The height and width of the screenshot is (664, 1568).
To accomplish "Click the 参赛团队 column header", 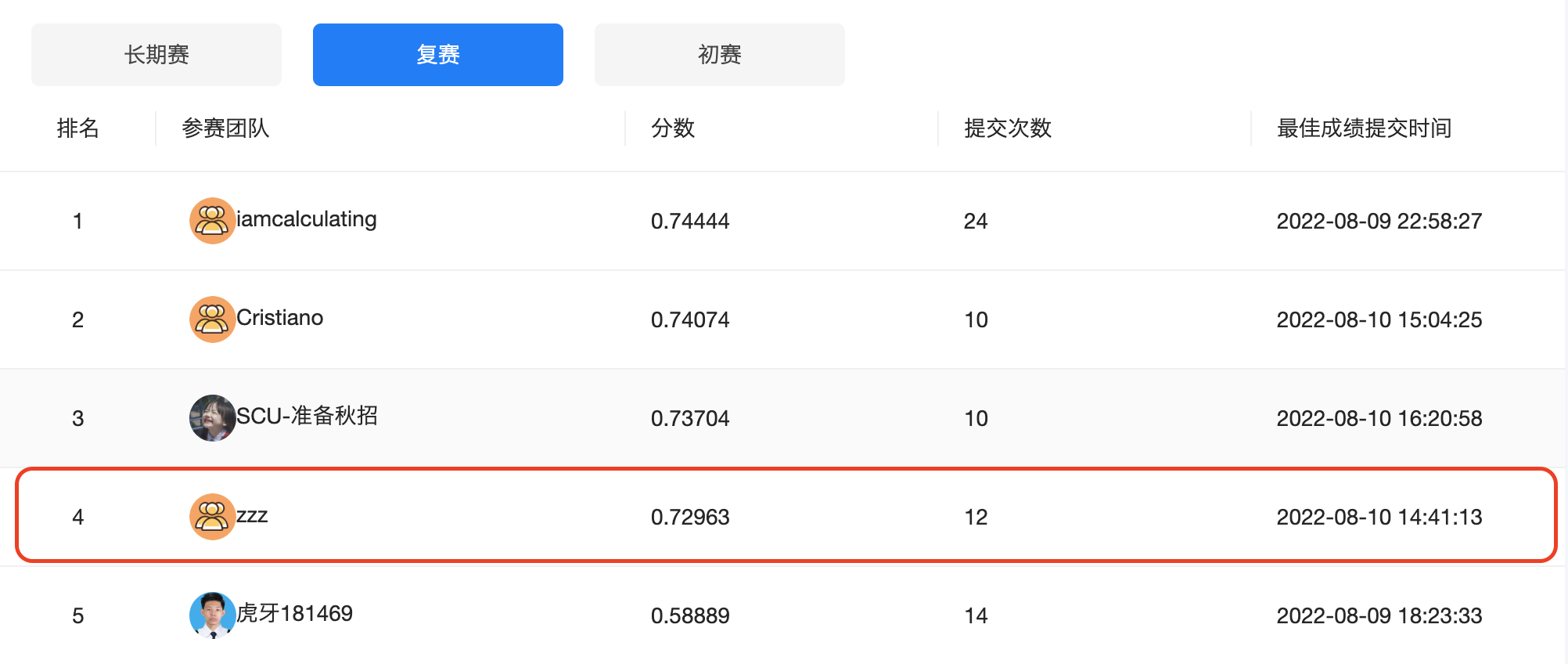I will 225,128.
